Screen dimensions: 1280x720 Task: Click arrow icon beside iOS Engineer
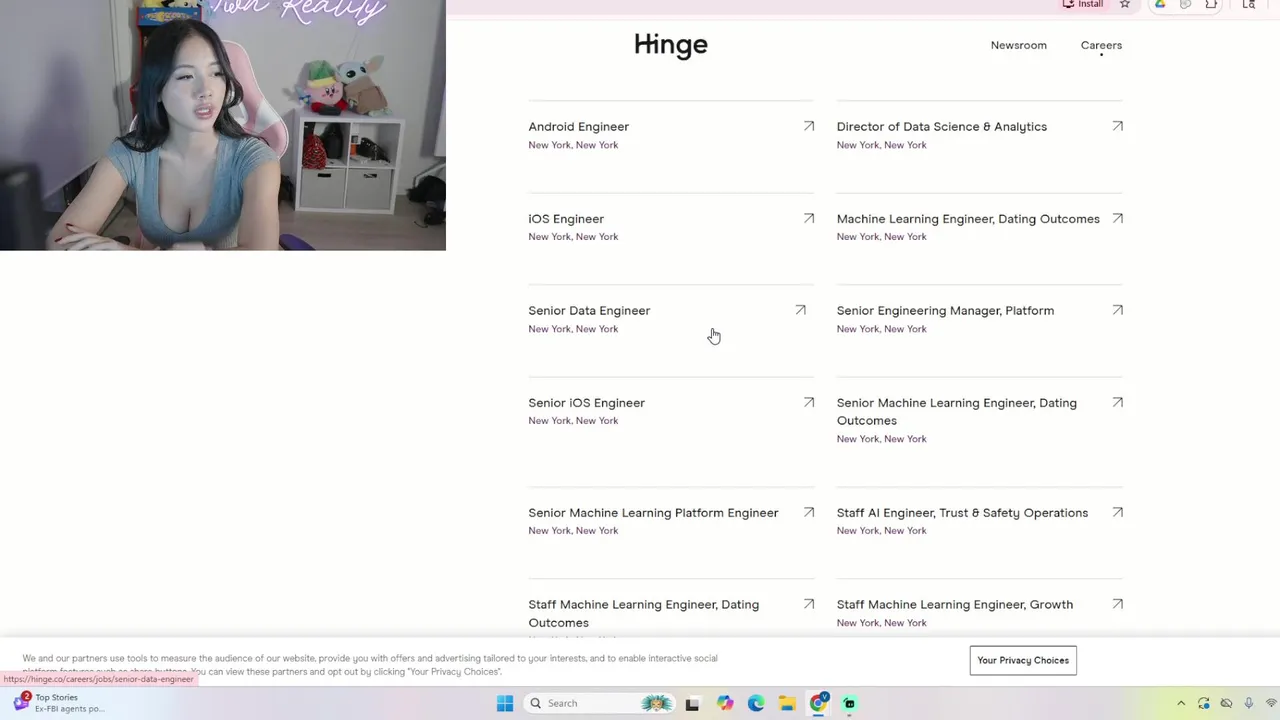[x=809, y=218]
